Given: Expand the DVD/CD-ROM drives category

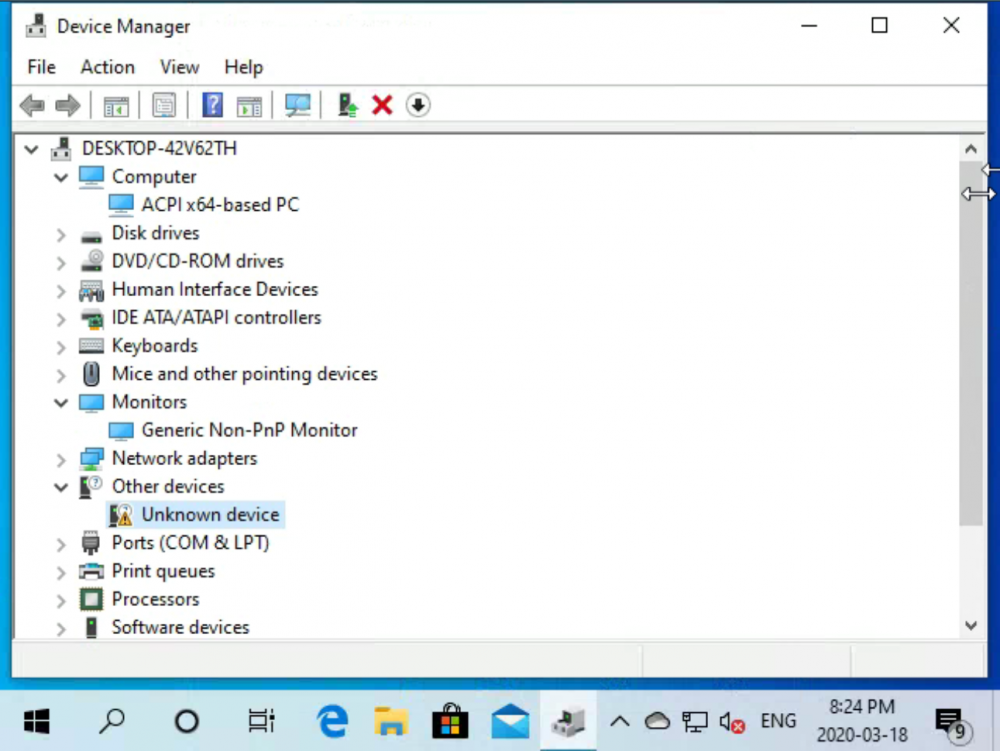Looking at the screenshot, I should pos(61,263).
